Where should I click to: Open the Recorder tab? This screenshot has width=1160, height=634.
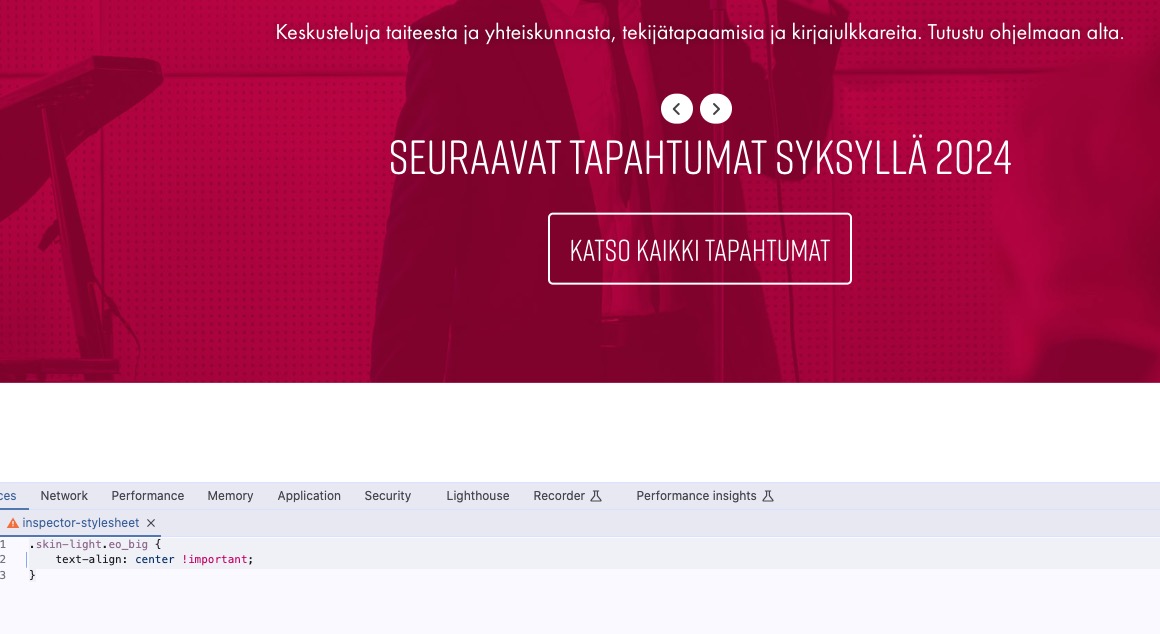coord(559,496)
